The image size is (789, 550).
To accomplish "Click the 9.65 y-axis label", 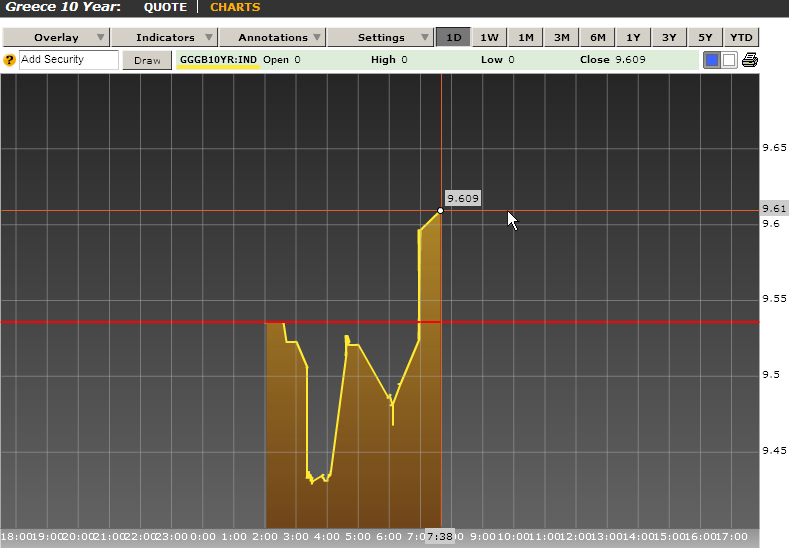I will (x=774, y=147).
